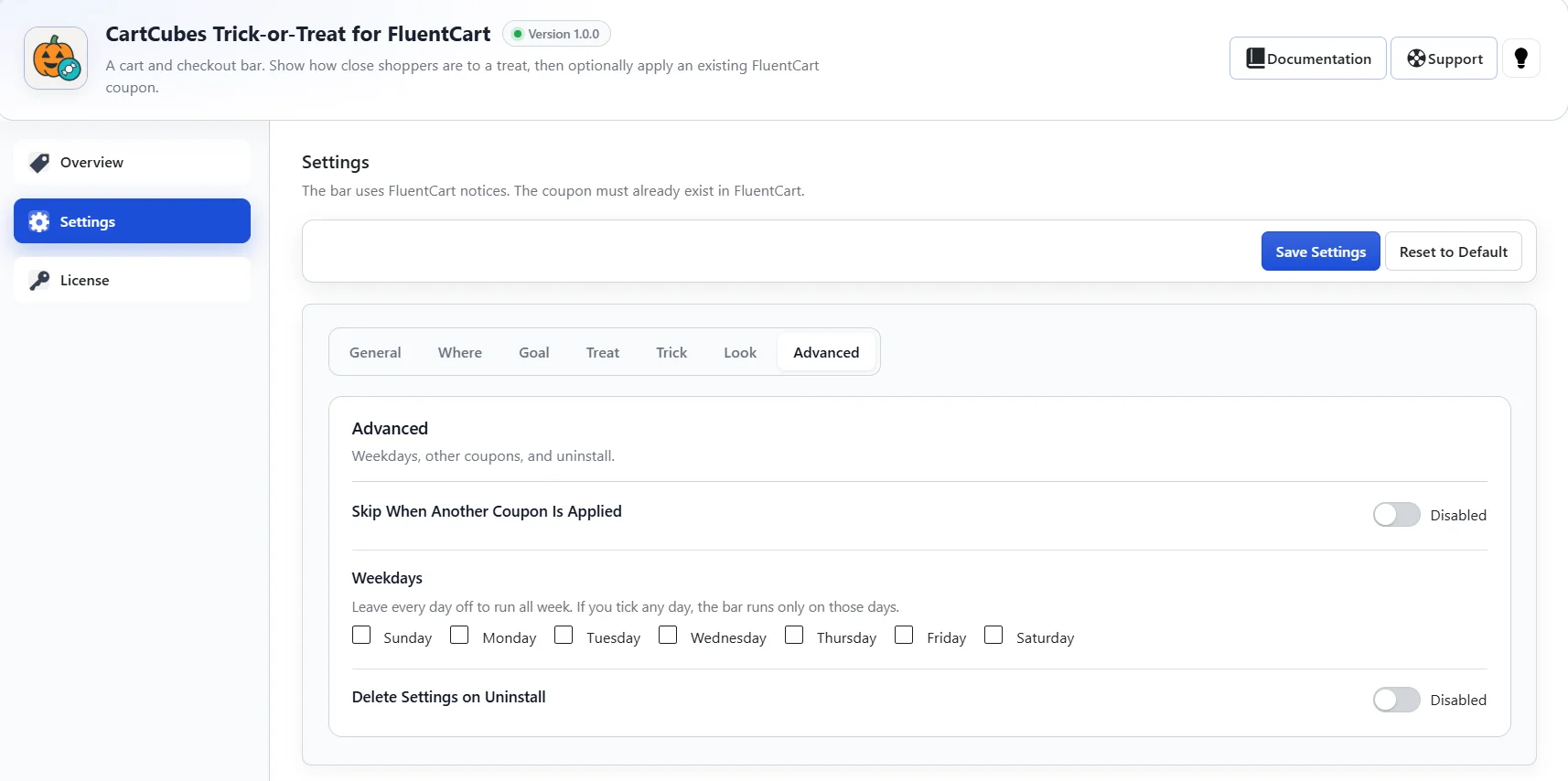Screen dimensions: 1568x781
Task: Check the Wednesday checkbox
Action: click(x=668, y=635)
